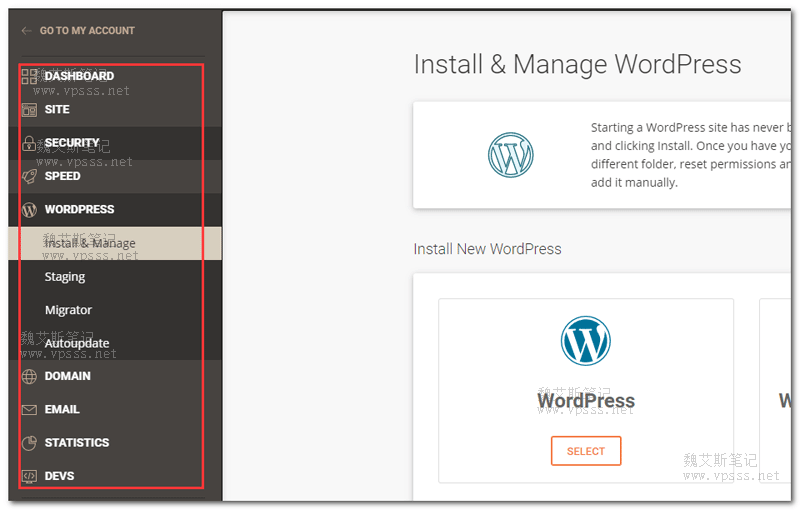This screenshot has width=800, height=510.
Task: Click the WordPress card title text
Action: click(586, 401)
